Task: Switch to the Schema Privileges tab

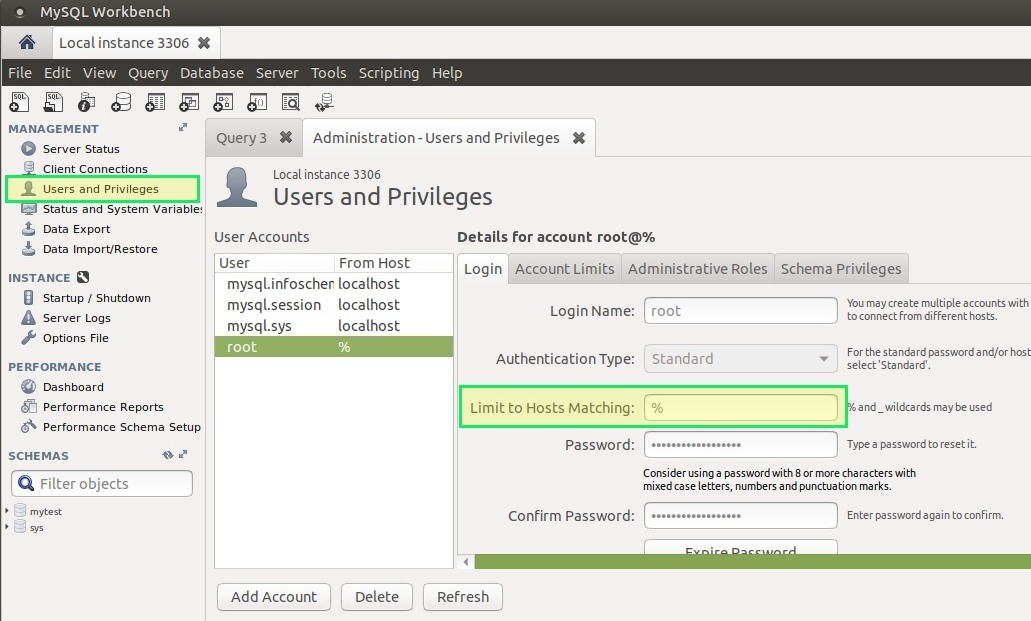Action: pyautogui.click(x=841, y=268)
